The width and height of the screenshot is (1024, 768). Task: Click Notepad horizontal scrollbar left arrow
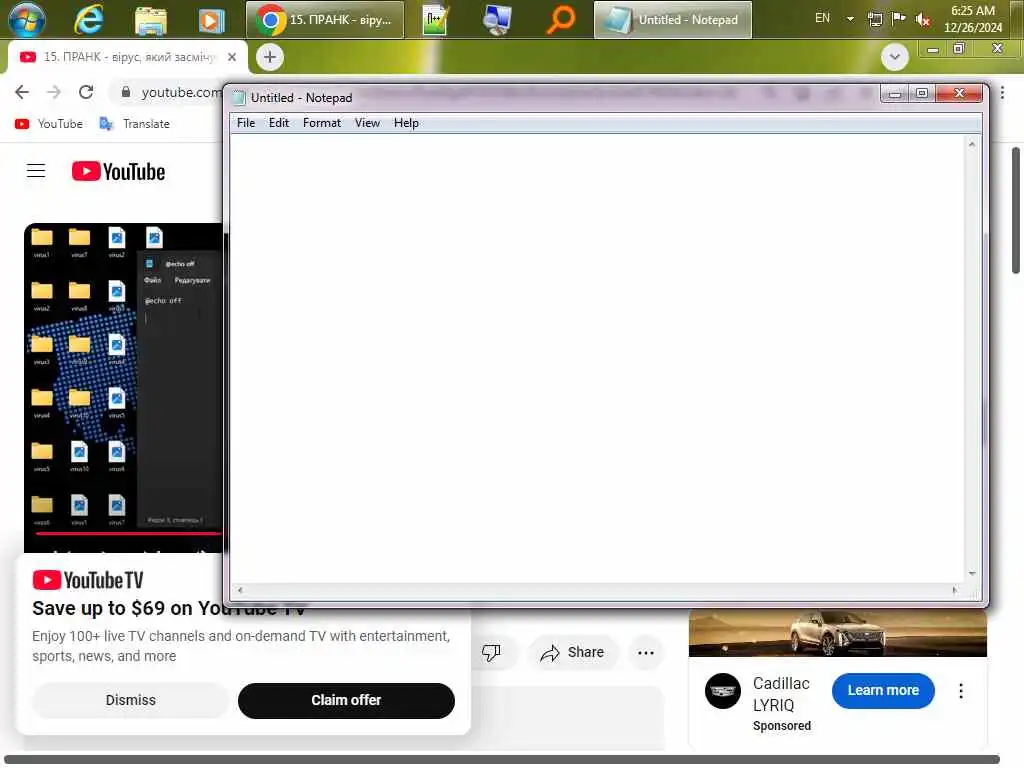240,590
